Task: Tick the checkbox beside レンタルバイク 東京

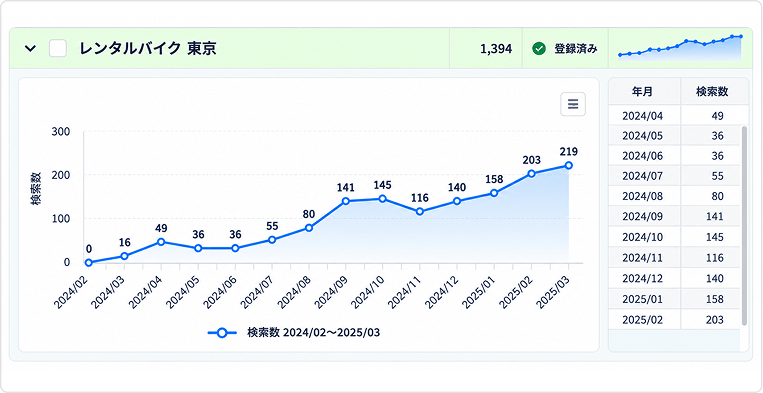Action: [x=58, y=49]
